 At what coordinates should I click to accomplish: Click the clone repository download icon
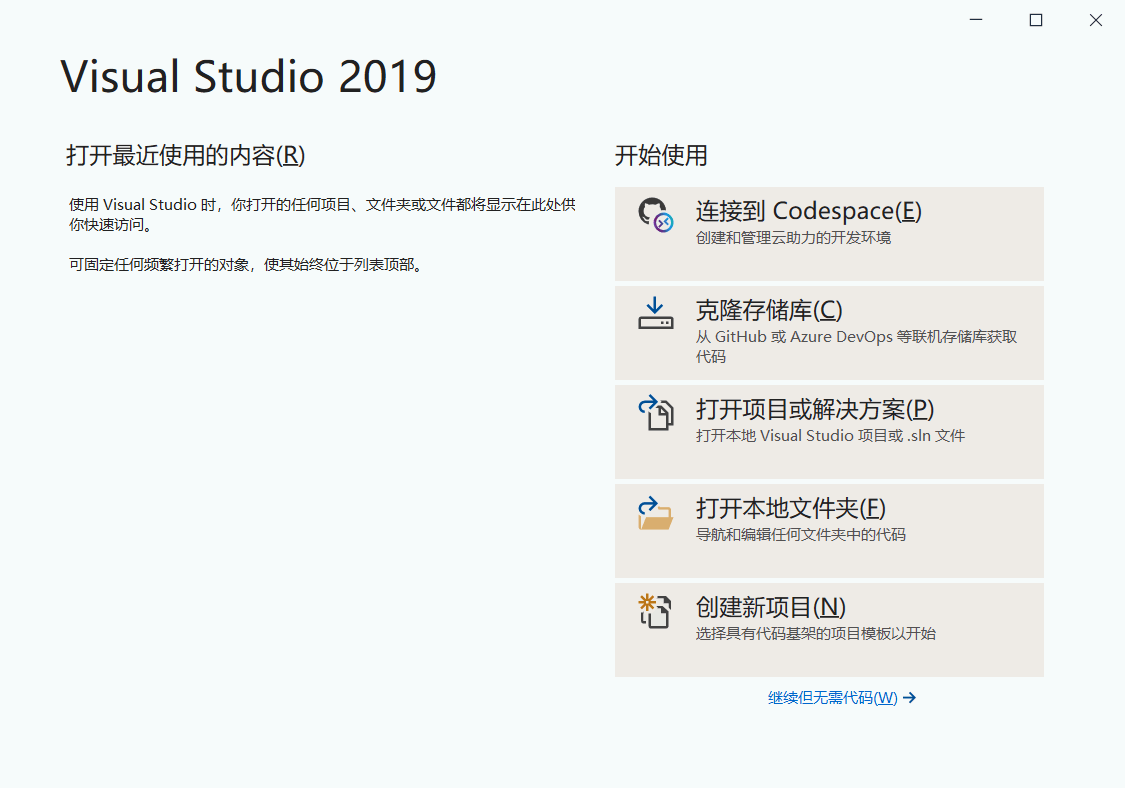pyautogui.click(x=656, y=313)
